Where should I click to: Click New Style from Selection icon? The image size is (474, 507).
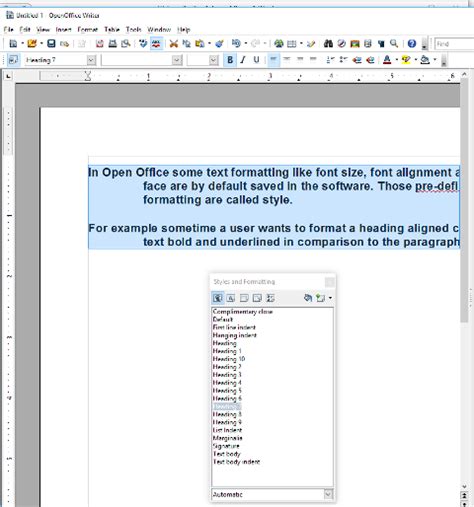(x=321, y=298)
